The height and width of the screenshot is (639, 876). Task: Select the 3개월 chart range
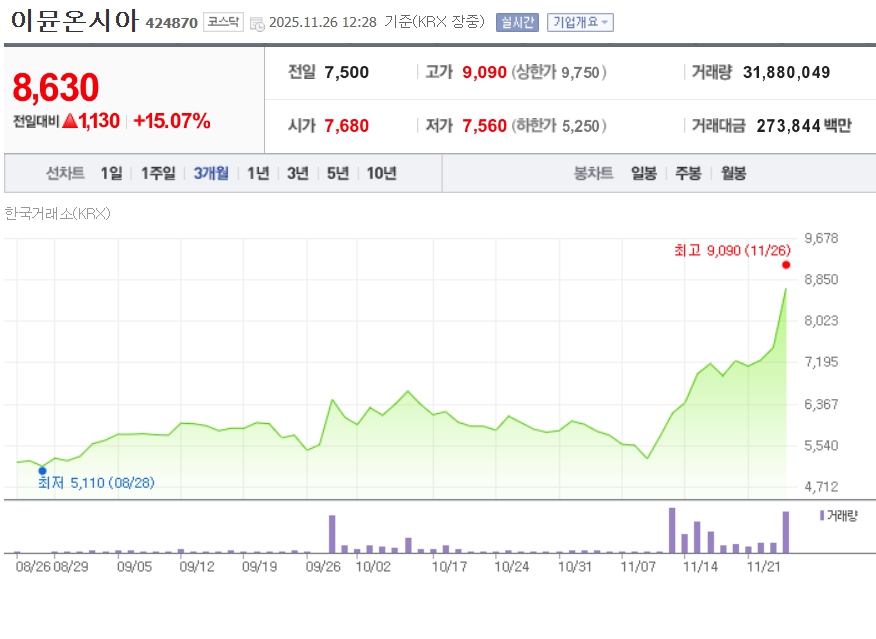tap(211, 173)
